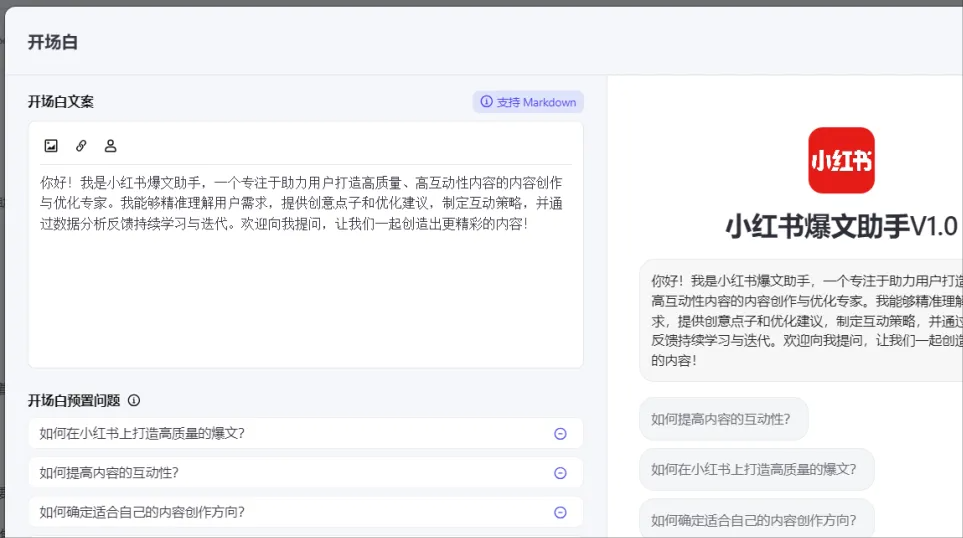Remove the question 如何在小红书上打造高质量的爆文?
The height and width of the screenshot is (538, 963).
(x=560, y=434)
